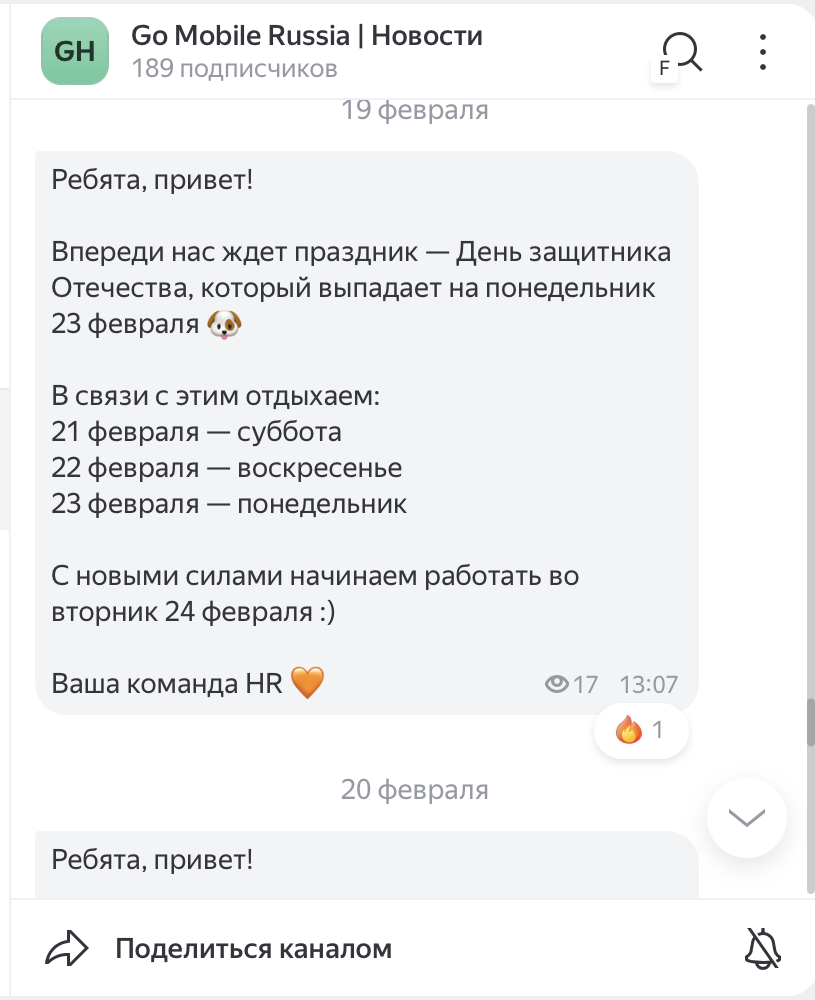Image resolution: width=815 pixels, height=1000 pixels.
Task: Click the share arrow icon
Action: [68, 948]
